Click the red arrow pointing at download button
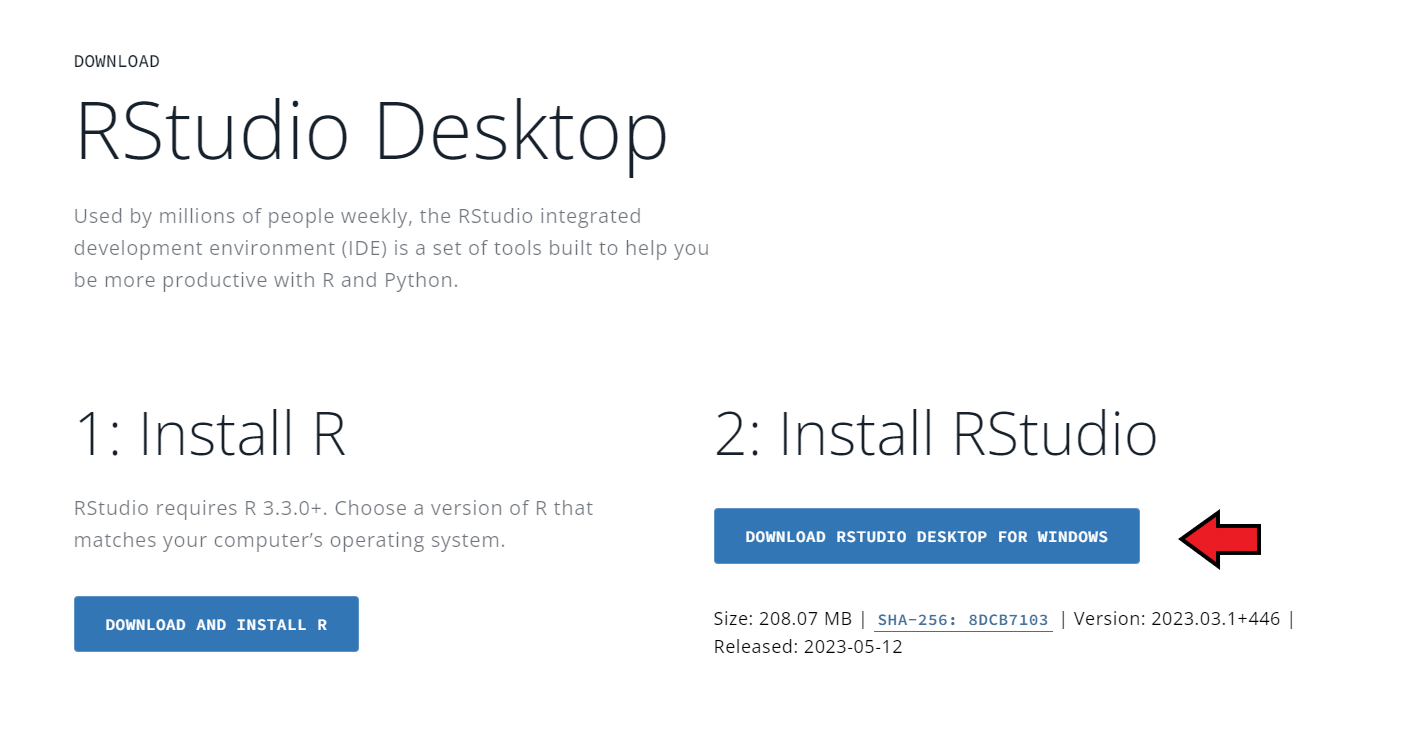The height and width of the screenshot is (733, 1405). 1219,539
